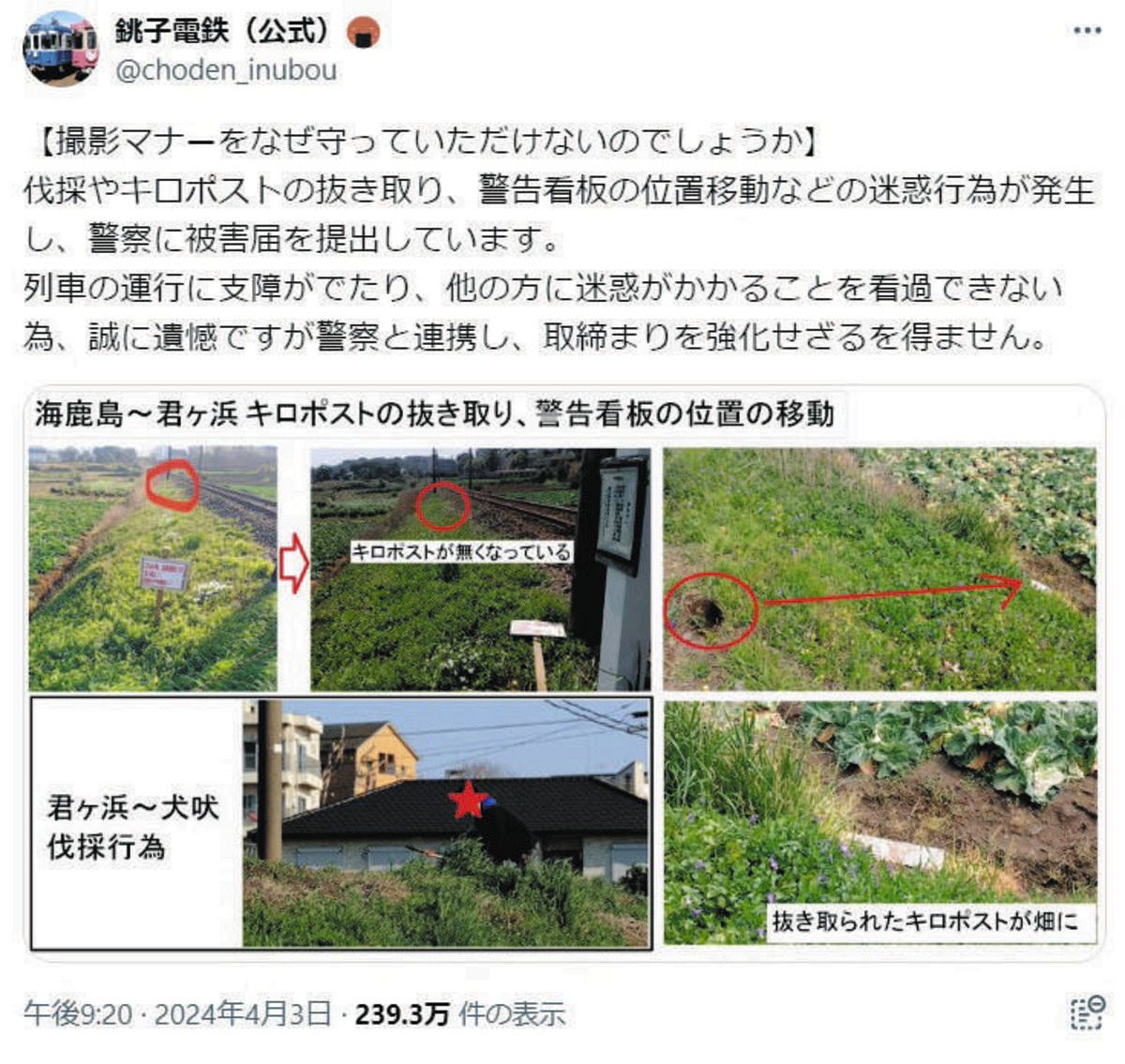Open the reader view icon at bottom right
Image resolution: width=1125 pixels, height=1064 pixels.
point(1087,1012)
